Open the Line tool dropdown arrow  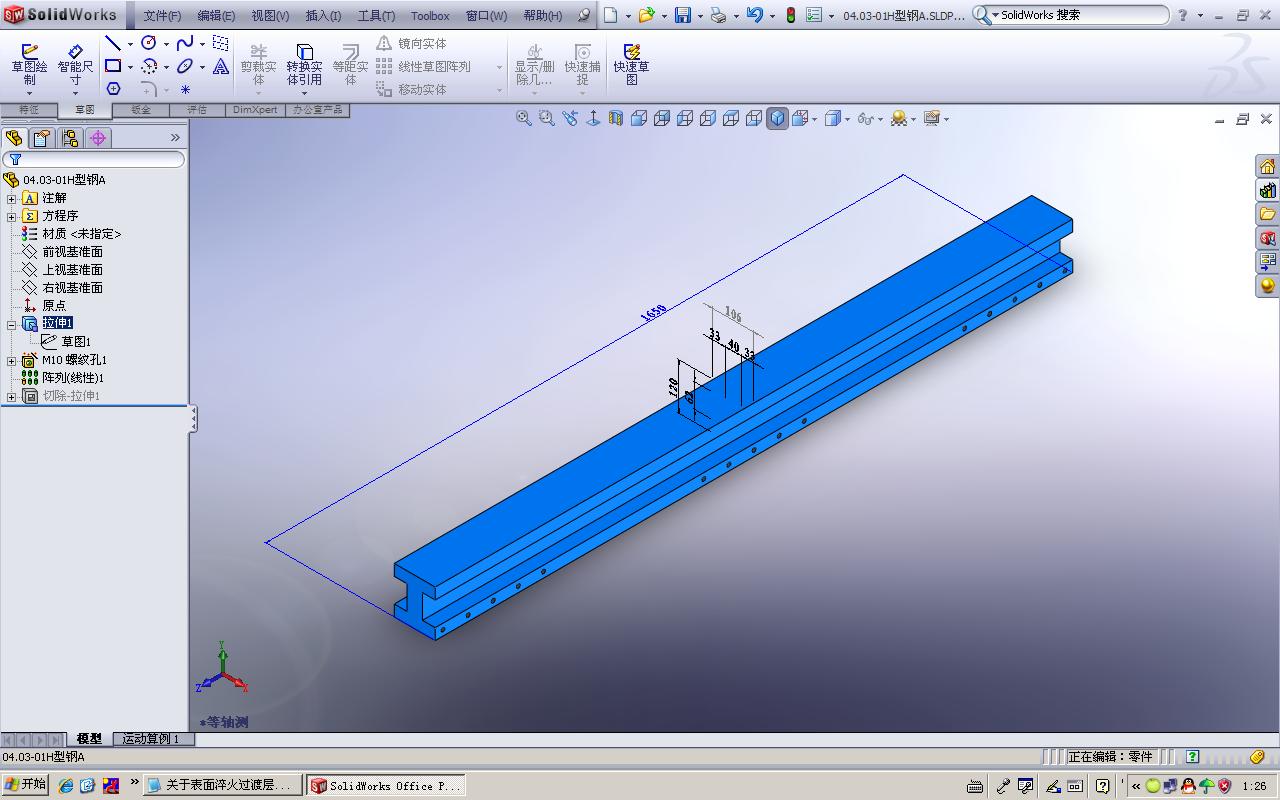(130, 44)
